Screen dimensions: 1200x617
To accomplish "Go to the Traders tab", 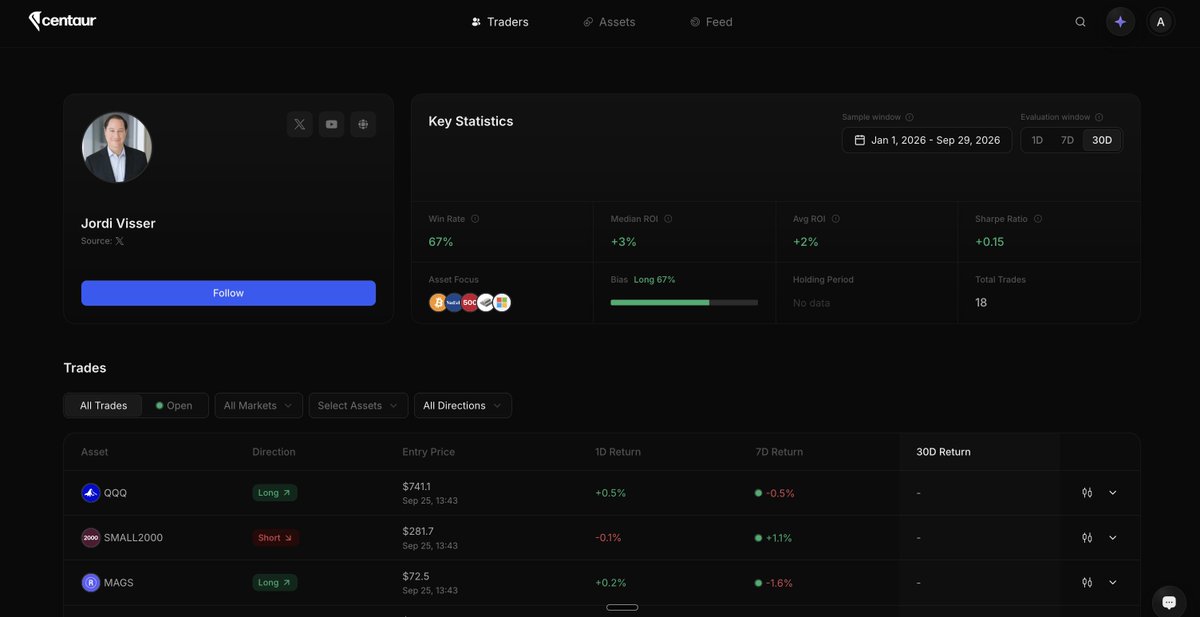I will (499, 22).
